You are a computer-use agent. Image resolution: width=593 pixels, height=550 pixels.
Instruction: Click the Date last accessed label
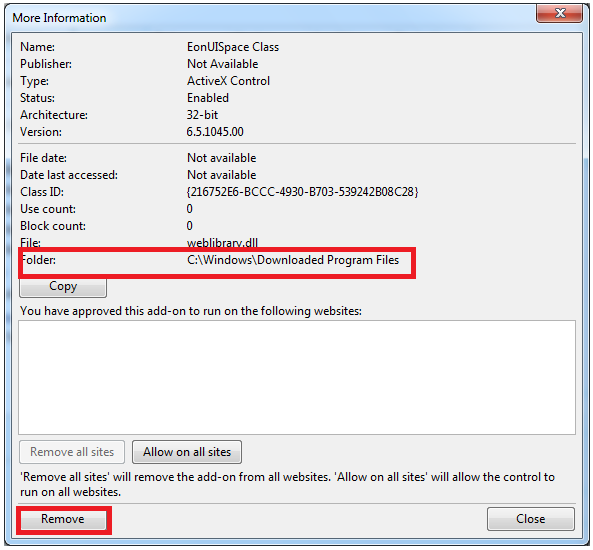(69, 175)
